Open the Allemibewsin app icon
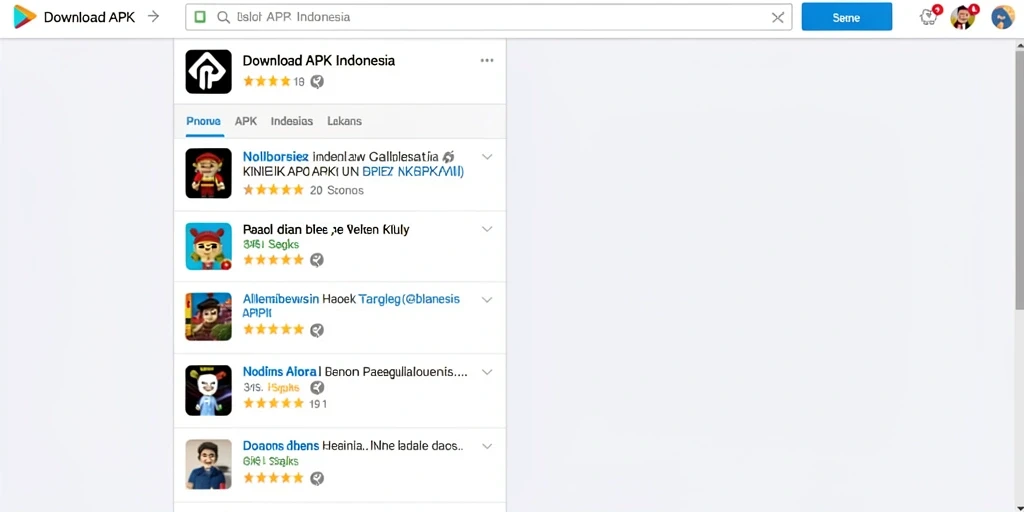 [208, 316]
